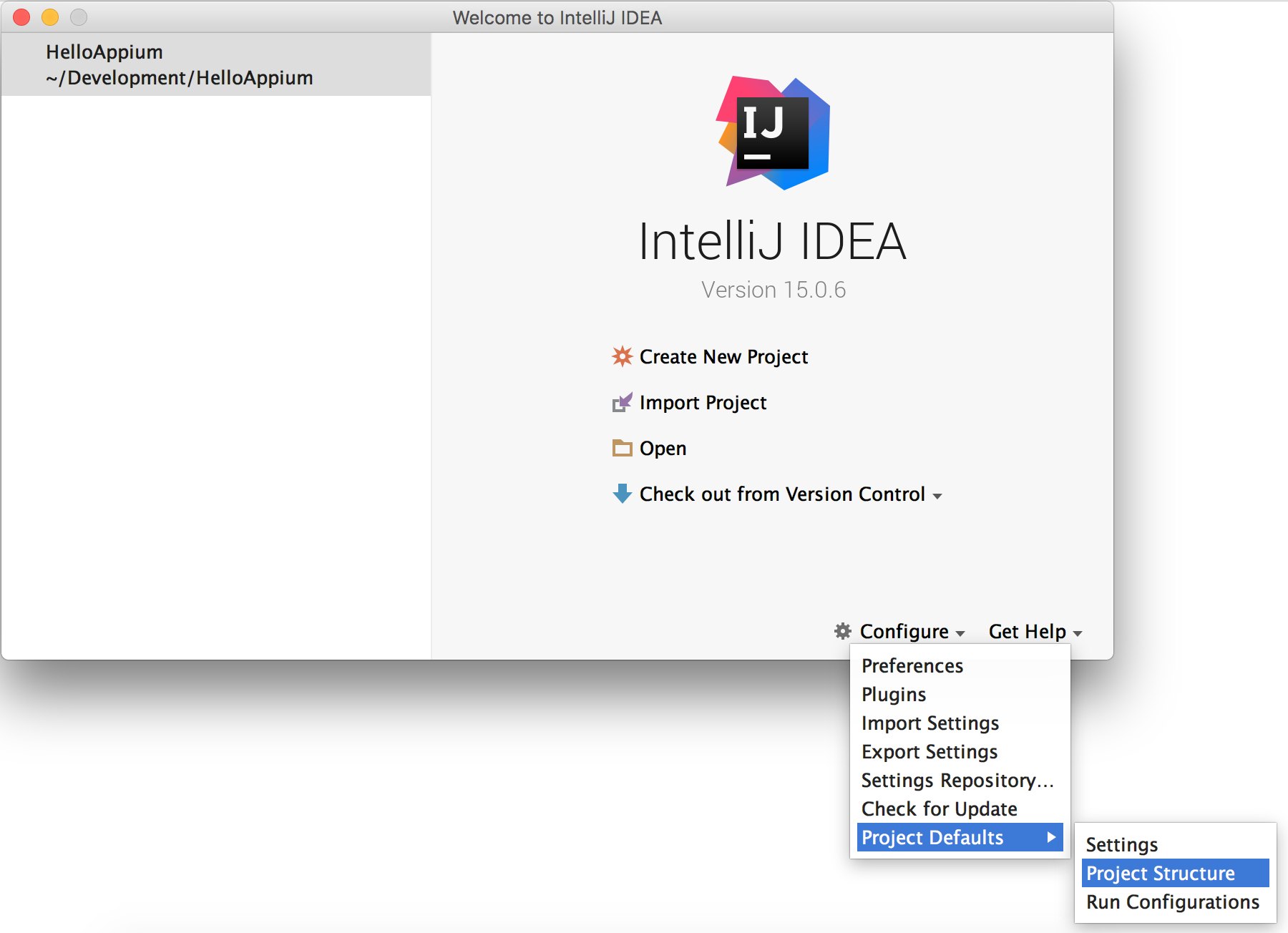
Task: Select the Project Defaults menu item
Action: 960,837
